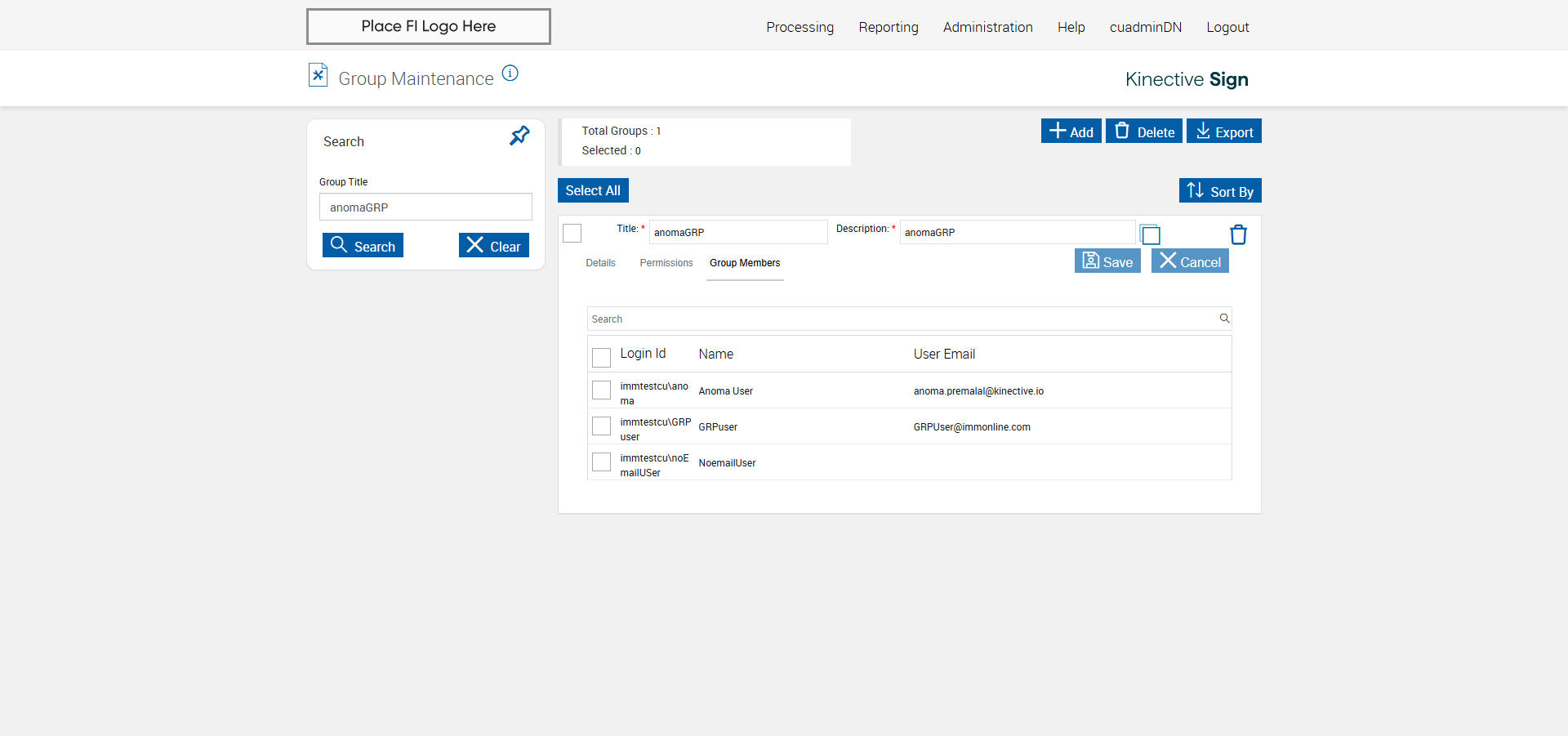
Task: Check the GRPuser member checkbox
Action: [601, 426]
